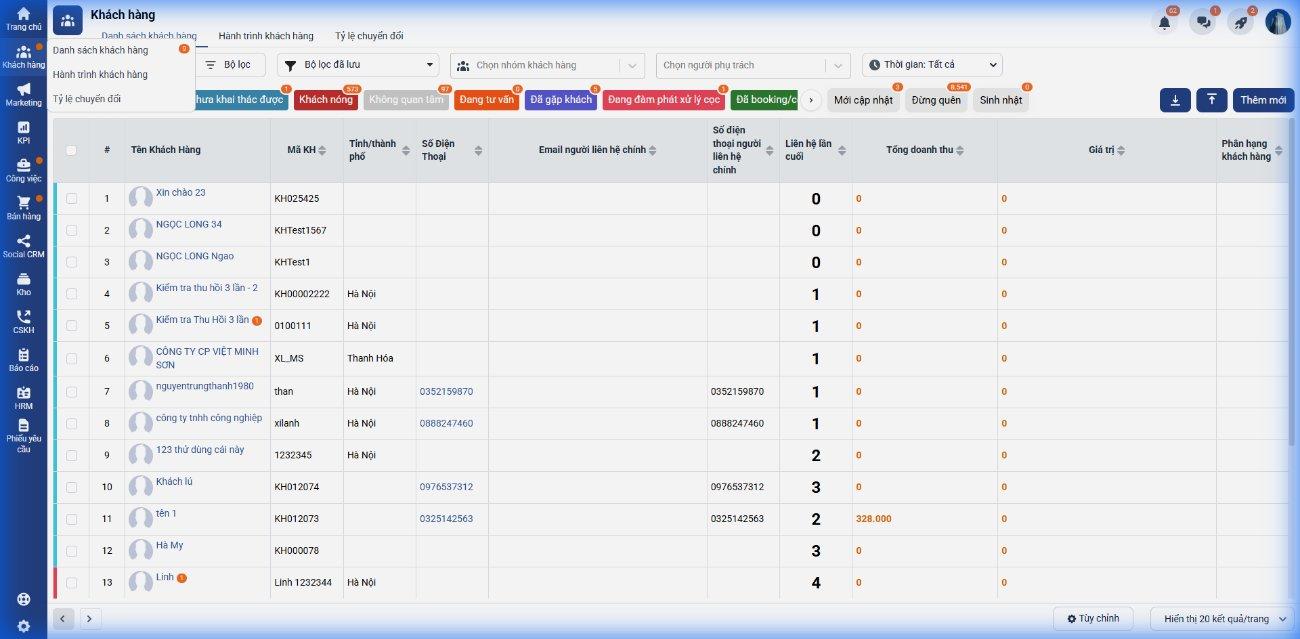Click the upload import icon button
Viewport: 1300px width, 639px height.
point(1211,100)
